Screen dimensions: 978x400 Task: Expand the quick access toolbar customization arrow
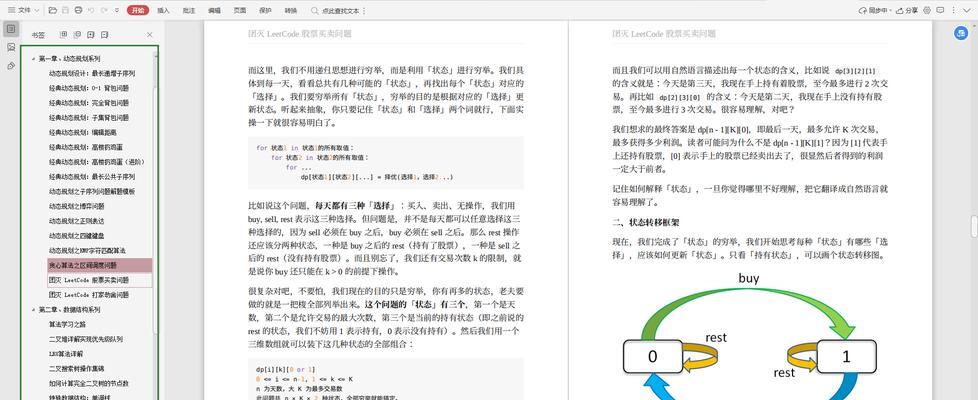[x=117, y=11]
